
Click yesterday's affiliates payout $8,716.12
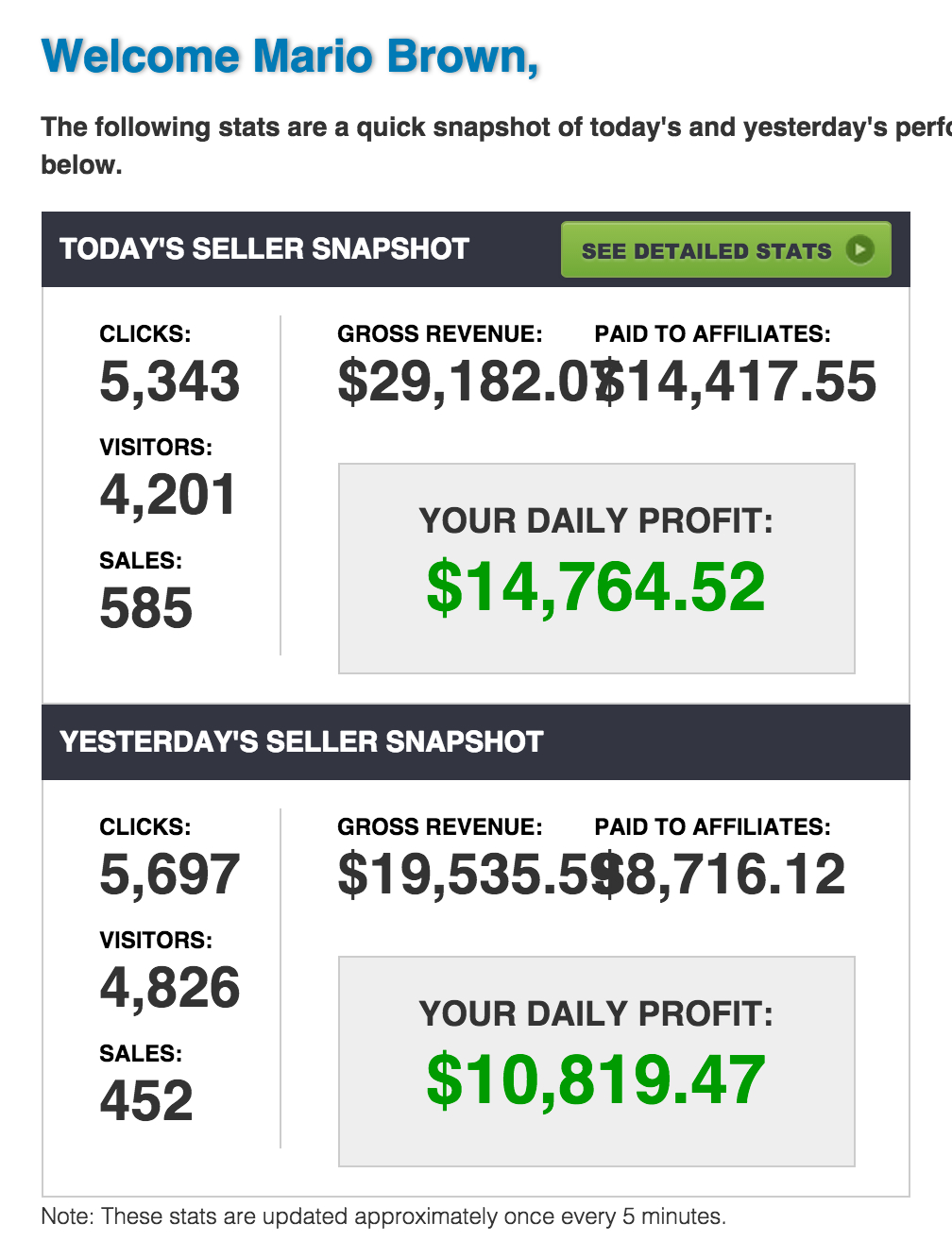[x=727, y=875]
